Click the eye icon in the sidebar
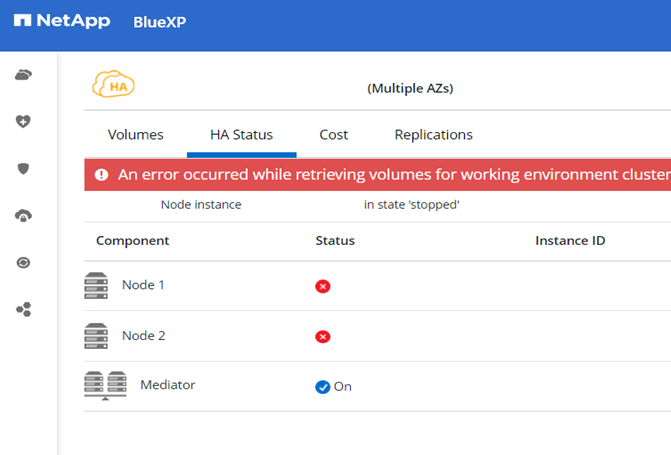671x455 pixels. [24, 263]
